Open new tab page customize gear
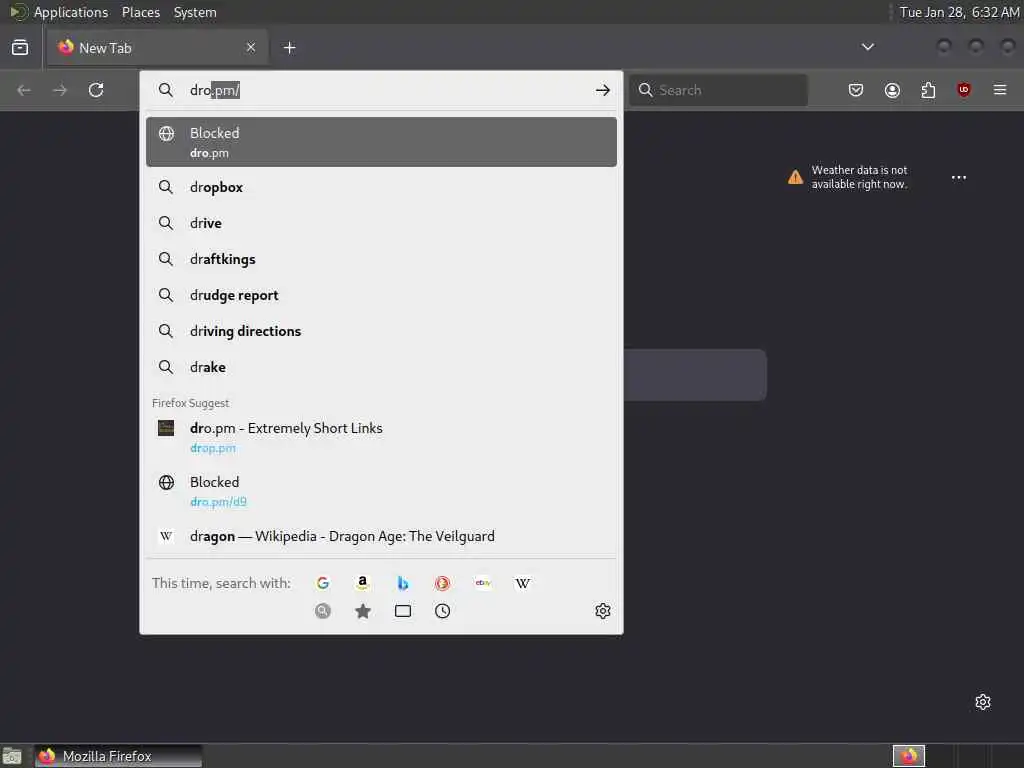Screen dimensions: 1024x768 pyautogui.click(x=983, y=702)
